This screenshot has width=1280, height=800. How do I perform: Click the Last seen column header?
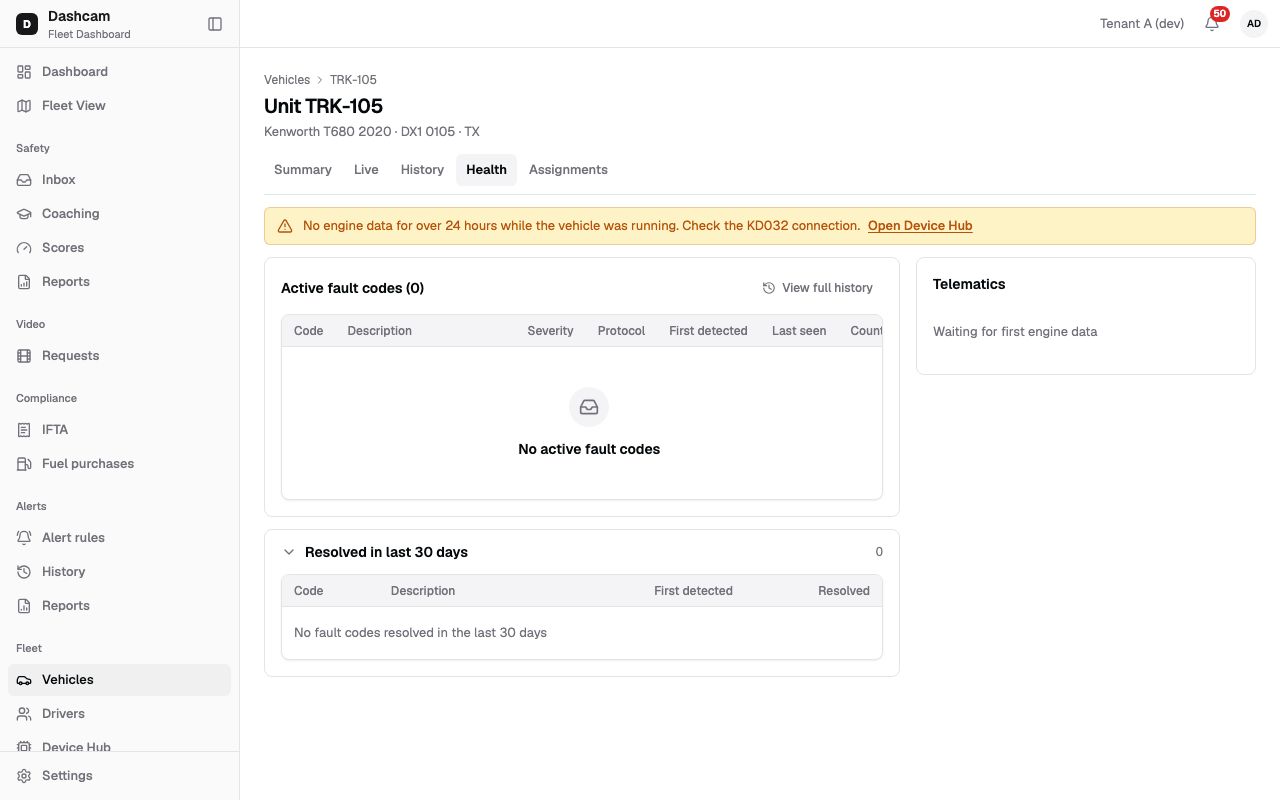pyautogui.click(x=799, y=331)
